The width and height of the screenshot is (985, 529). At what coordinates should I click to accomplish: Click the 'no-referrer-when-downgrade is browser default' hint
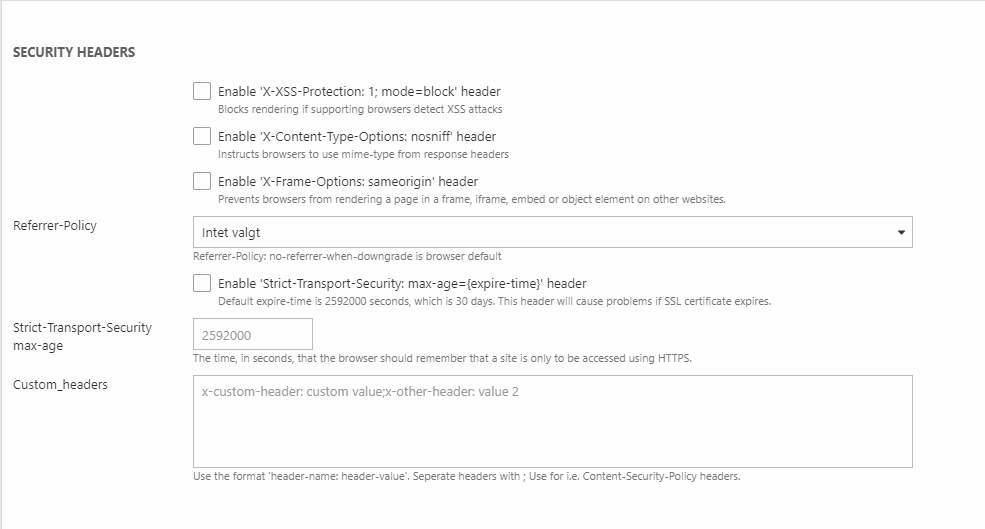coord(347,256)
